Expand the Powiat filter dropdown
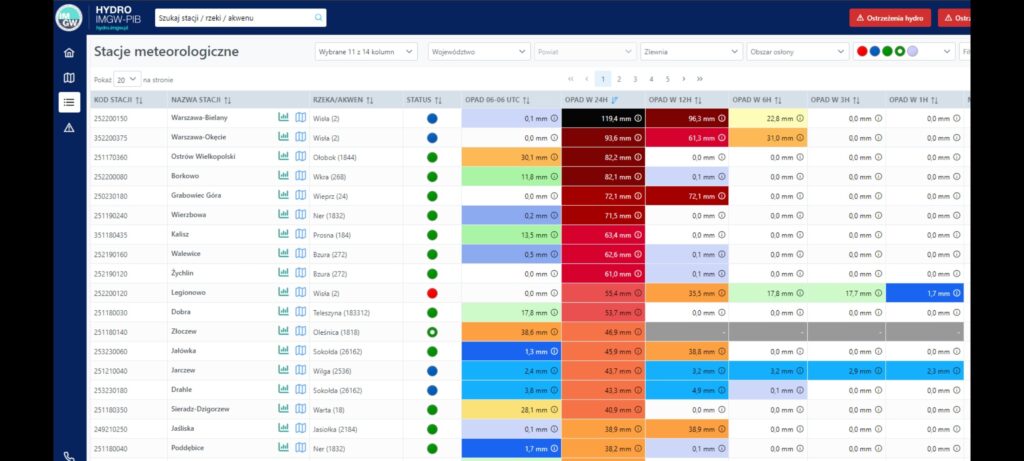Screen dimensions: 1024x461 coord(585,52)
